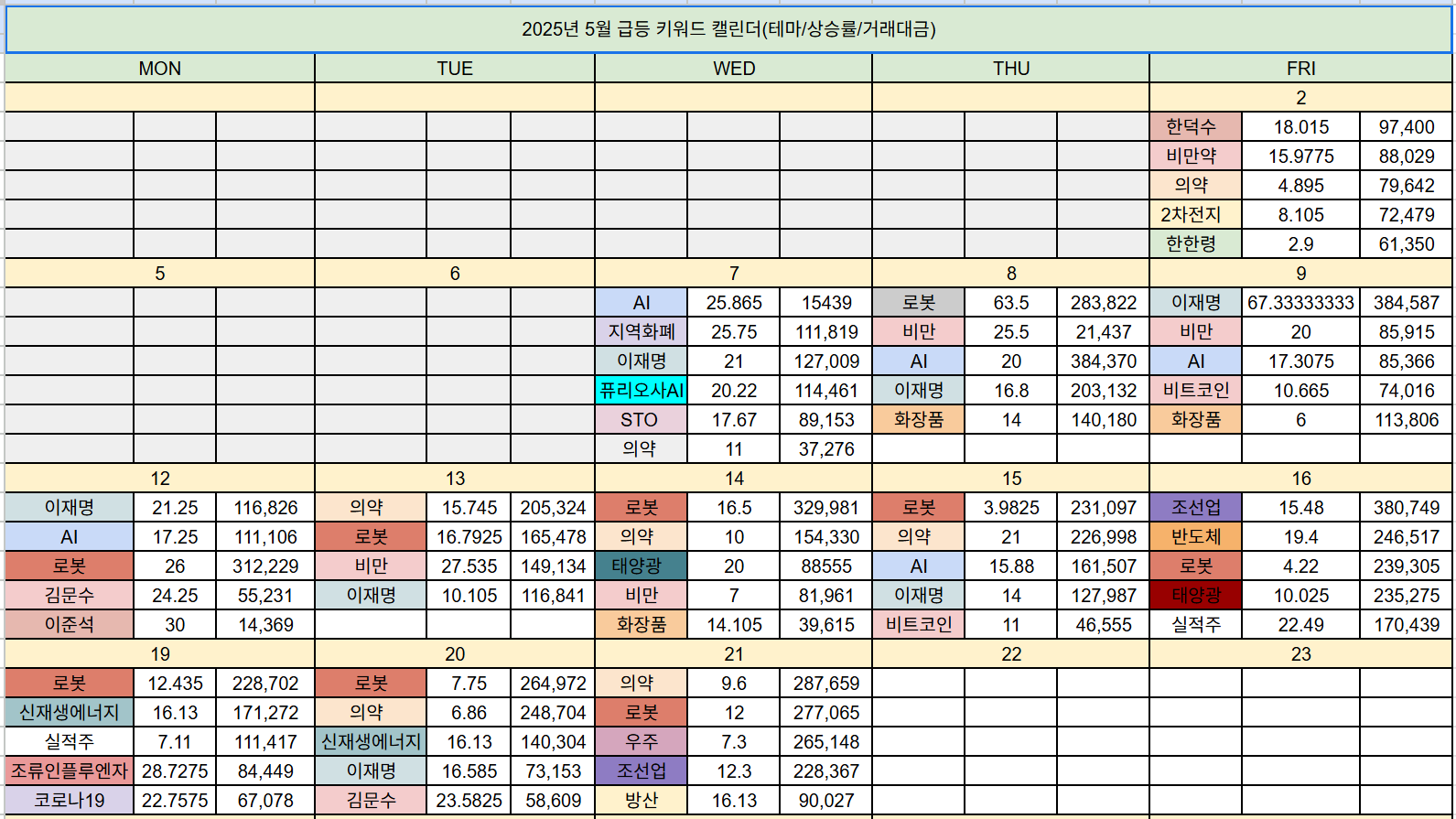
Task: Click the 203,132 cell
Action: coord(1104,391)
